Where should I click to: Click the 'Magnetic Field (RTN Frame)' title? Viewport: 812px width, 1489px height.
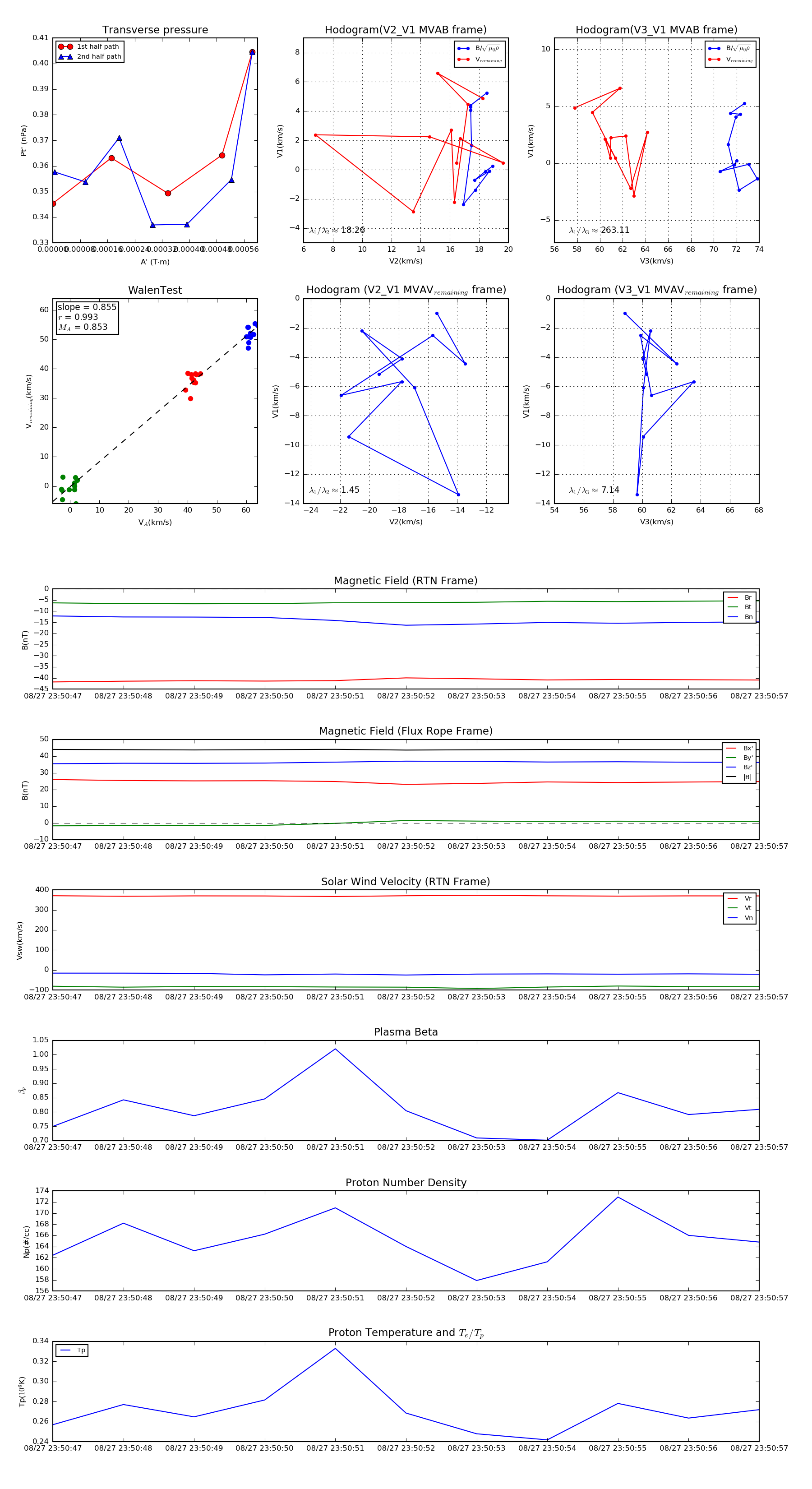(406, 581)
